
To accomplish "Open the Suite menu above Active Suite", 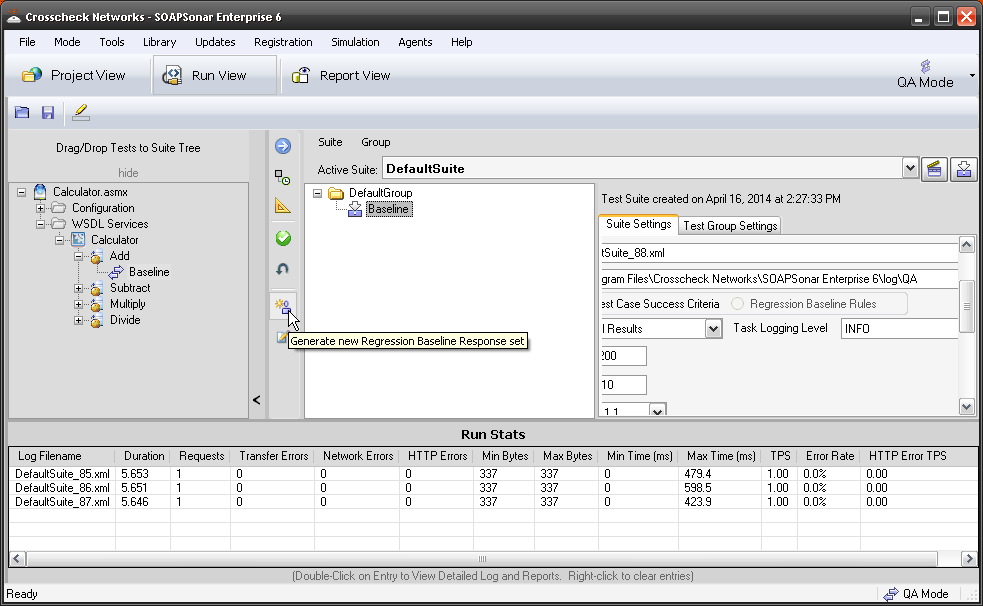I will pyautogui.click(x=330, y=142).
